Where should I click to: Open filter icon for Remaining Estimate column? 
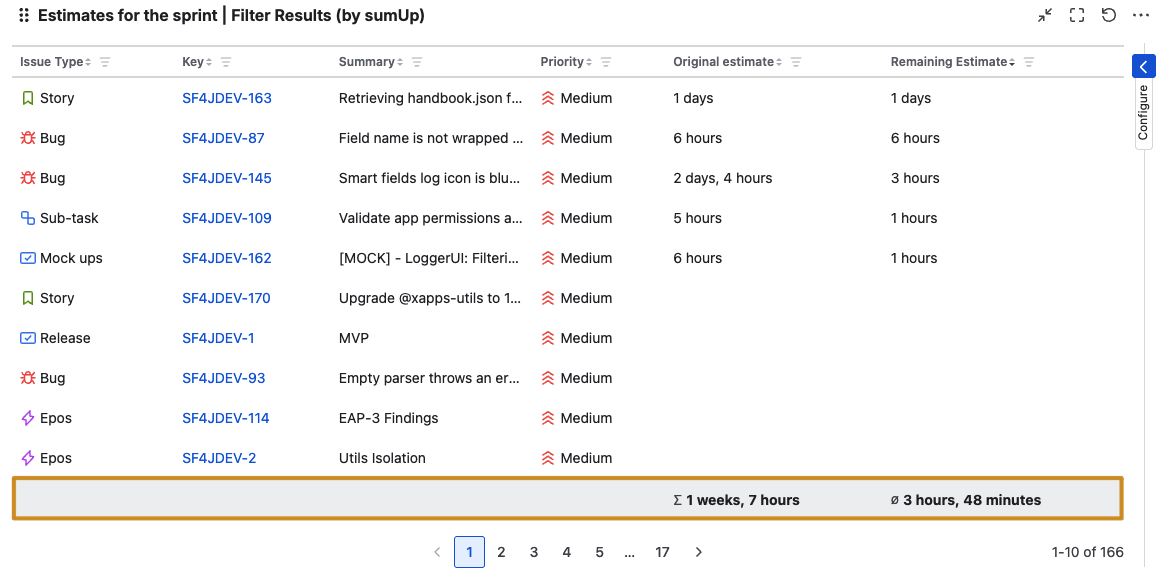pos(1029,62)
